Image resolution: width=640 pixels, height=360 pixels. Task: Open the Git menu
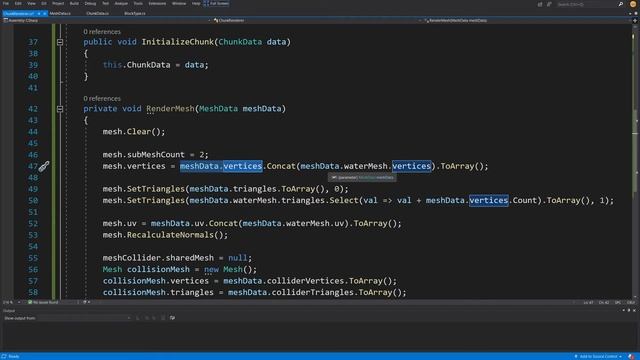[44, 3]
